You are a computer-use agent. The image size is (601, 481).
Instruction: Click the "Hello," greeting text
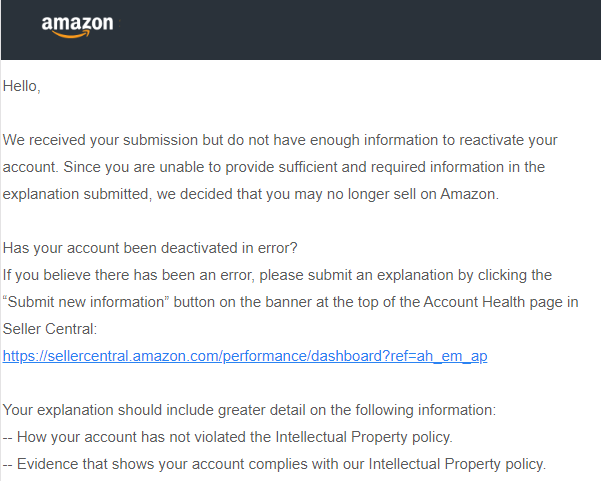point(21,86)
